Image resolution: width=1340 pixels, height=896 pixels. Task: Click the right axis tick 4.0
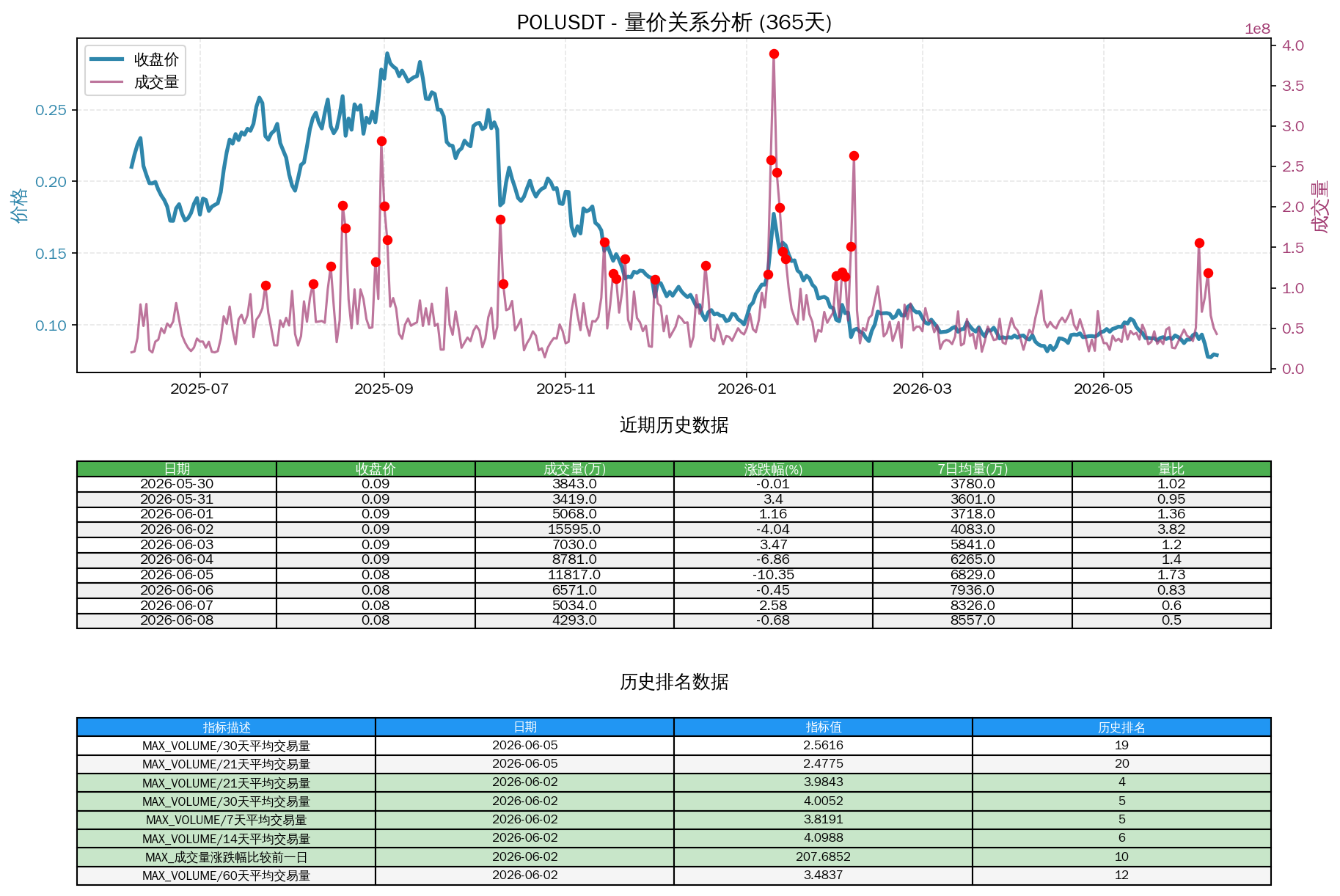(x=1293, y=45)
